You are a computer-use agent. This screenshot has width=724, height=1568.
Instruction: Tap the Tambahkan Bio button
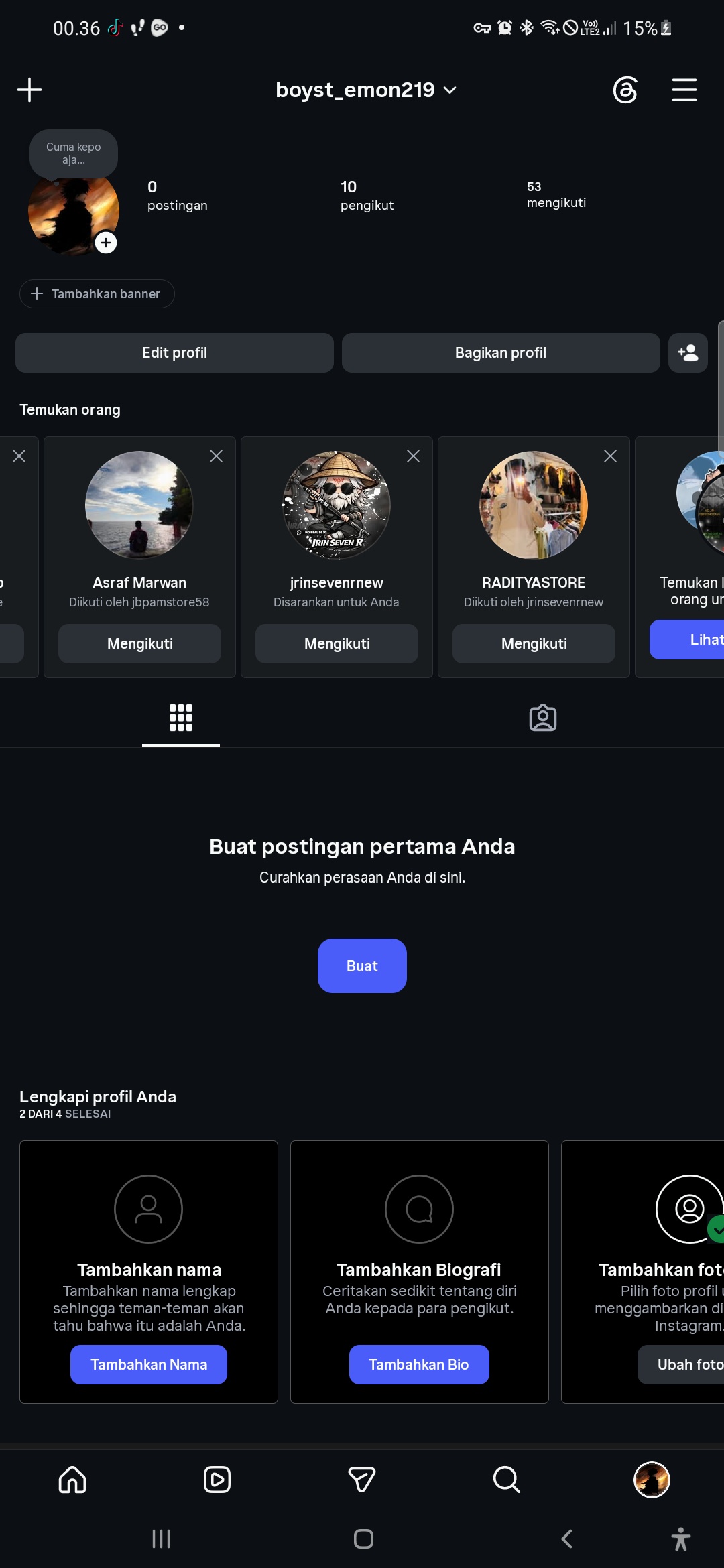click(x=419, y=1364)
